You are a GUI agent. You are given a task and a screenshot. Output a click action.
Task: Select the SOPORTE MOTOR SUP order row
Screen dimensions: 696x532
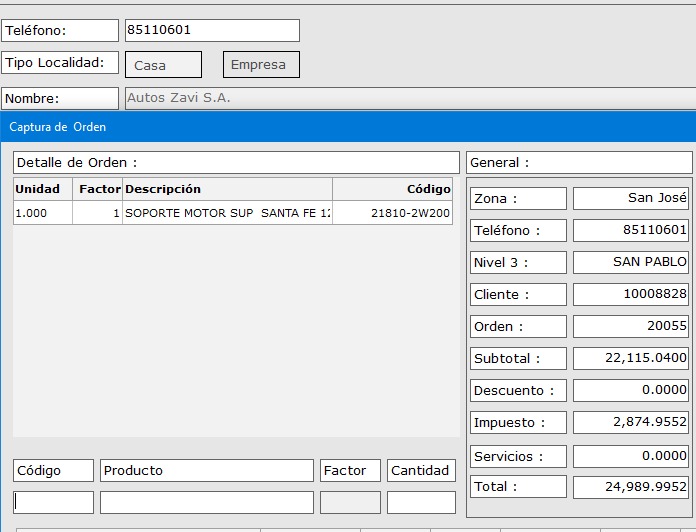pos(227,213)
